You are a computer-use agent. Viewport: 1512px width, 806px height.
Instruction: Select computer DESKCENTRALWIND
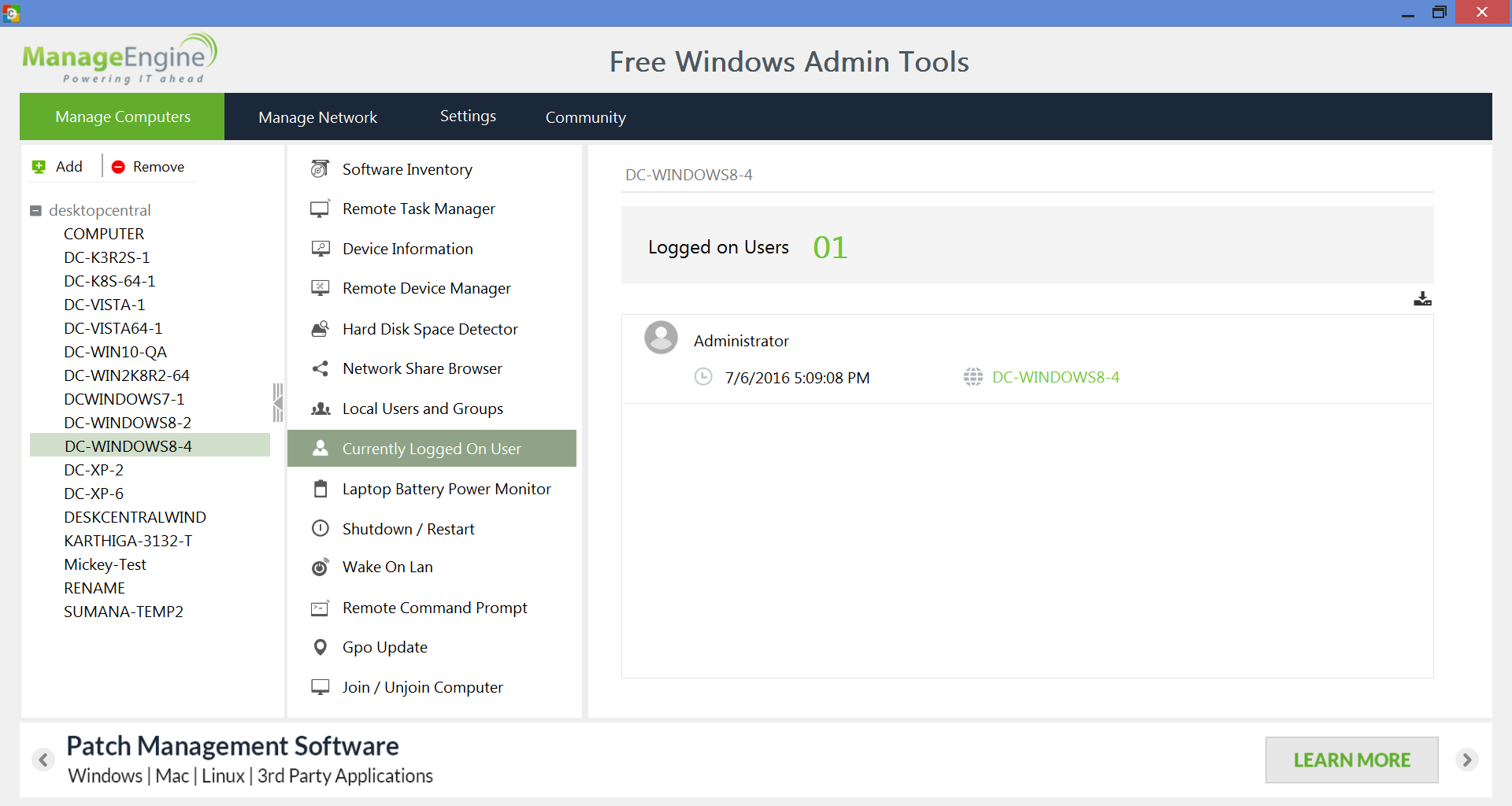[x=135, y=517]
